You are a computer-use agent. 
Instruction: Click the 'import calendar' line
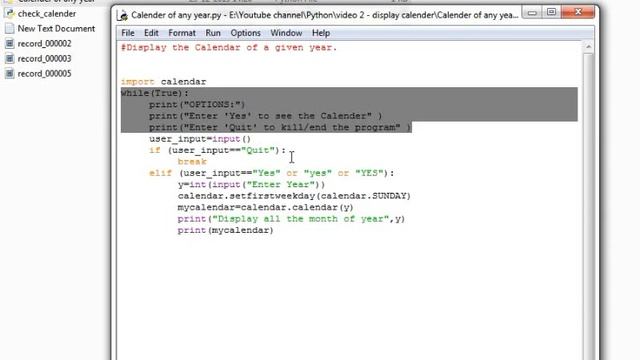163,82
